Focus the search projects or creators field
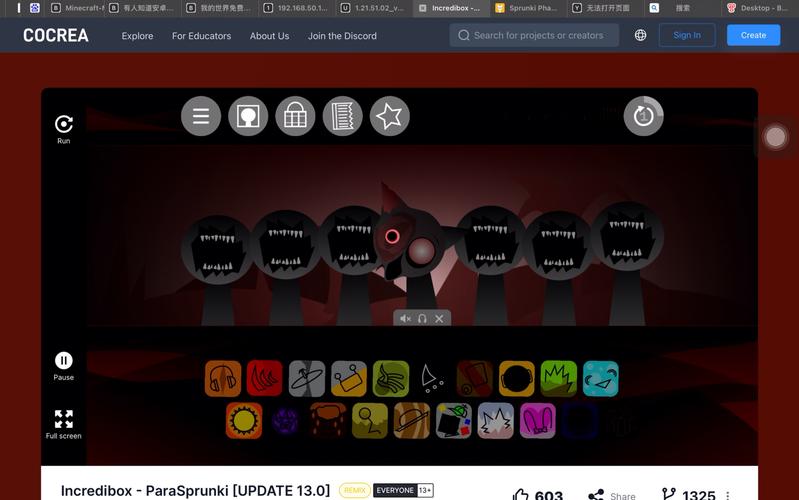The height and width of the screenshot is (500, 799). coord(534,35)
